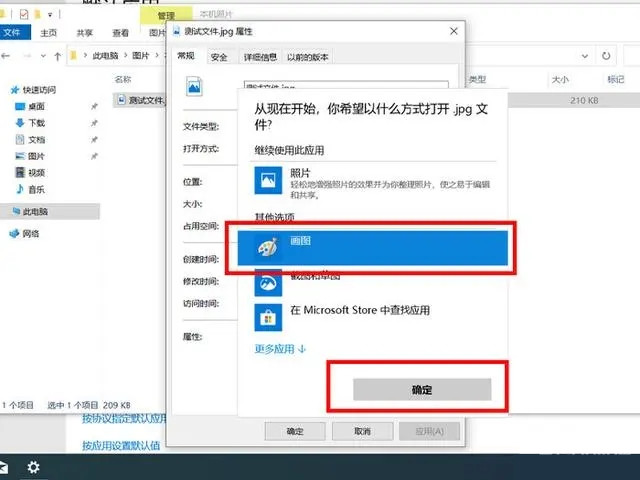Select the 管理 contextual tab in Explorer
The width and height of the screenshot is (640, 480).
tap(166, 16)
